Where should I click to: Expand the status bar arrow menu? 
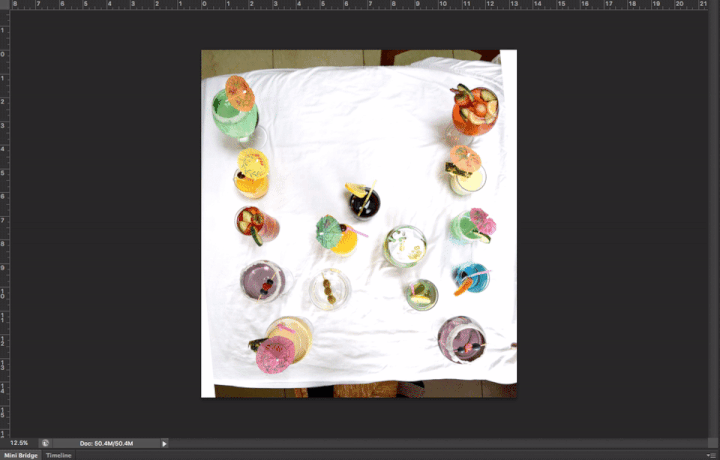pos(164,442)
